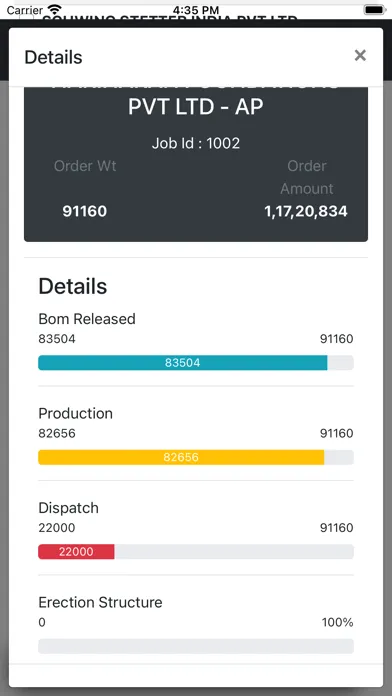Tap the Order Amount value 1,17,20,834
The image size is (392, 696).
point(306,211)
